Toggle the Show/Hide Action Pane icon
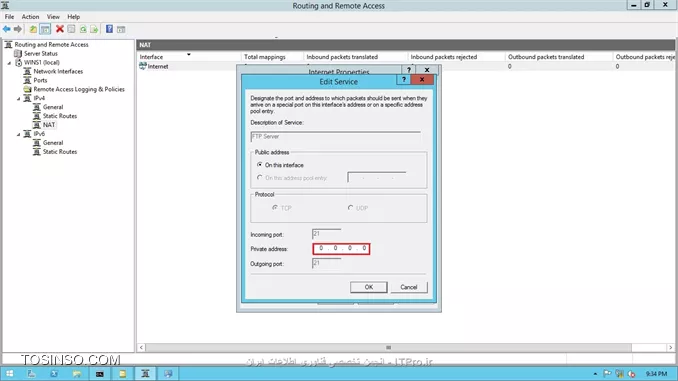 point(121,29)
